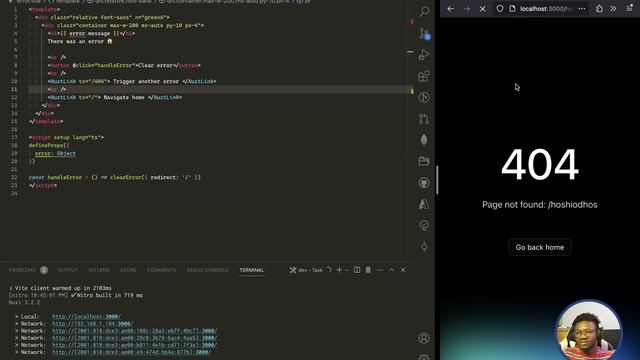This screenshot has width=640, height=360.
Task: Click the 'Vite client warmed up' terminal line
Action: 60,288
